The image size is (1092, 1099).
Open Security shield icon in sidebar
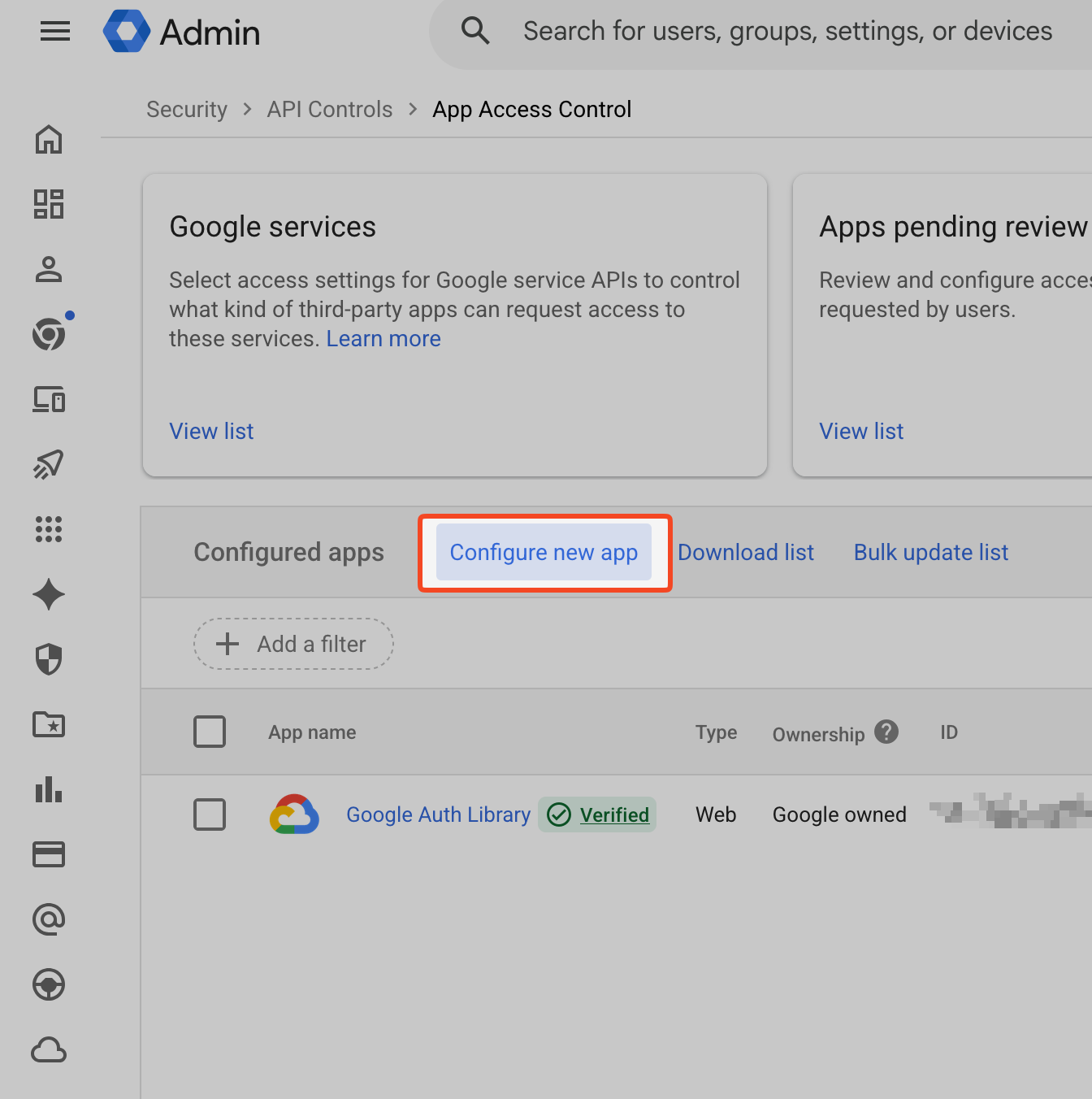click(x=49, y=659)
